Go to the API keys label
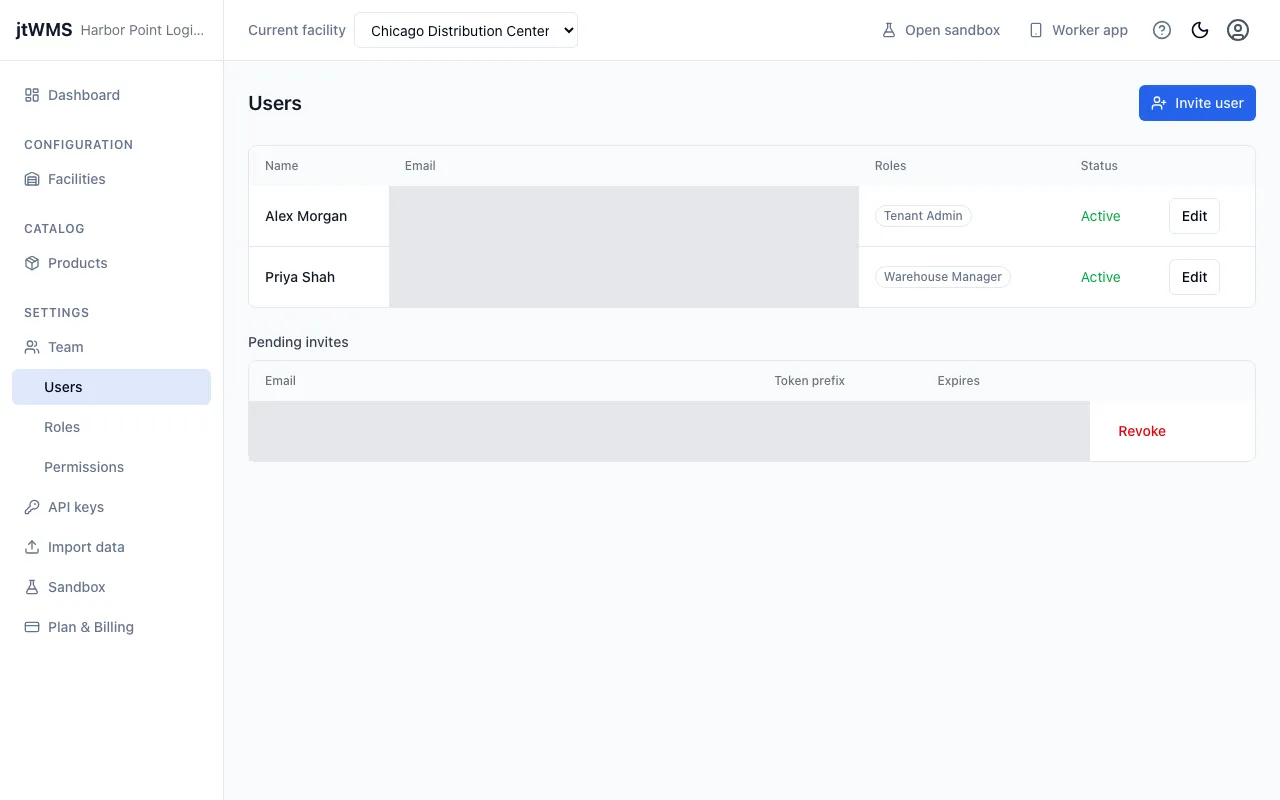Screen dimensions: 1280x800 coord(76,507)
